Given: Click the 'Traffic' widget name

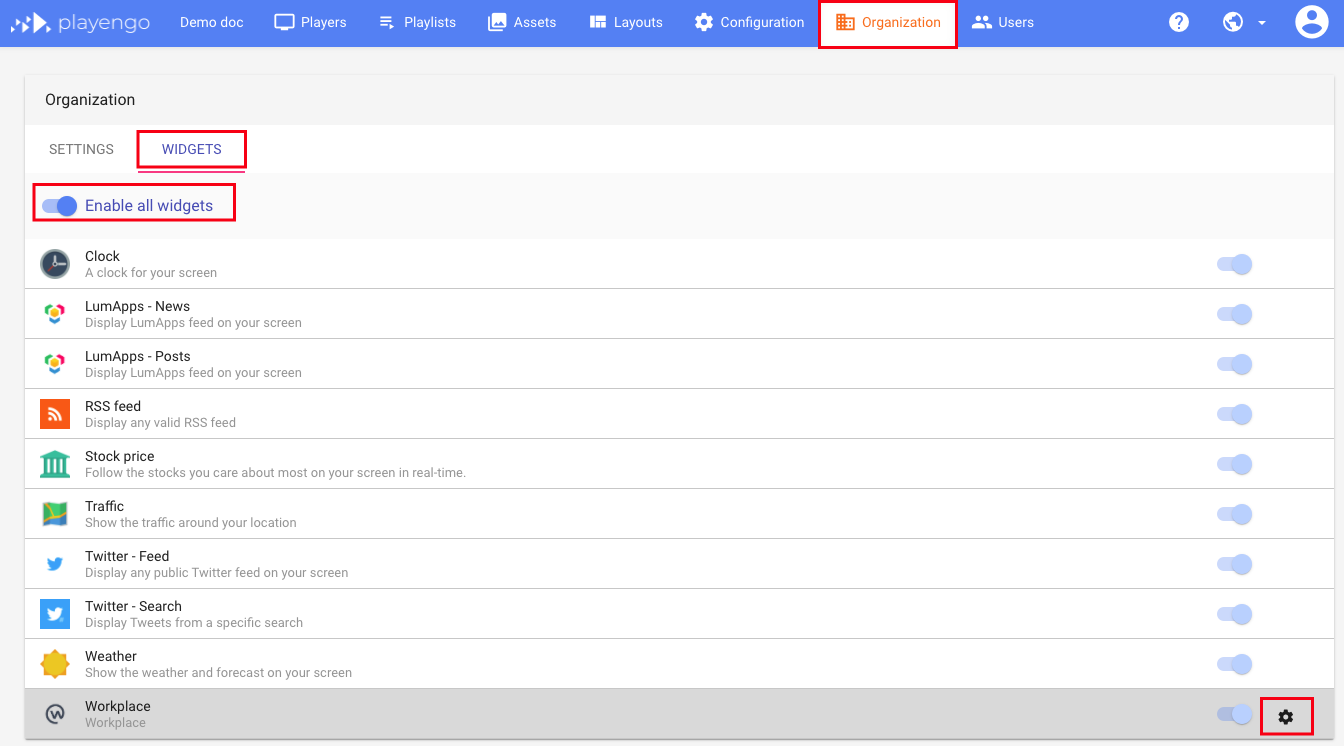Looking at the screenshot, I should tap(105, 506).
